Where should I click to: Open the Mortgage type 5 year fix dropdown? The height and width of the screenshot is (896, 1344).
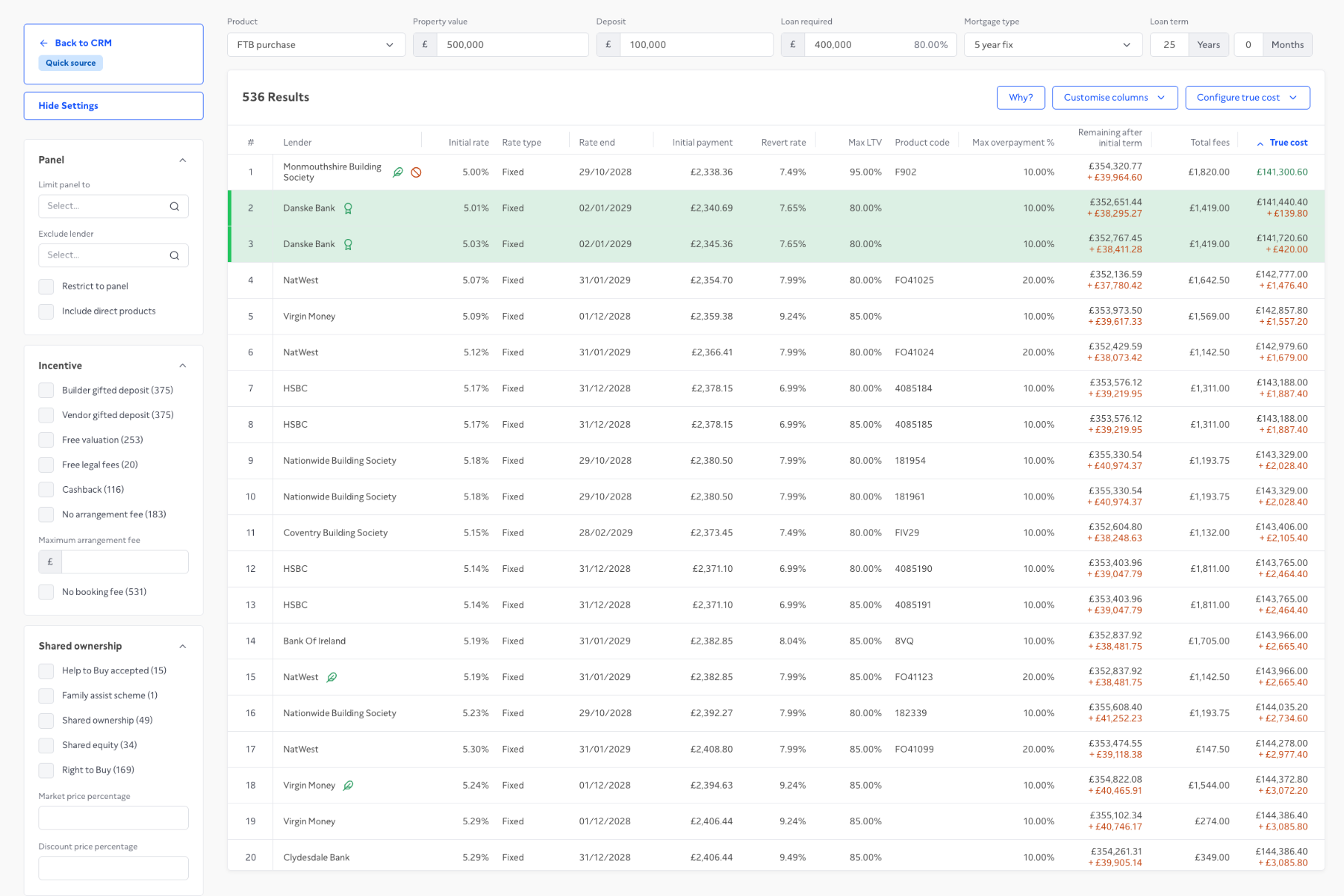click(1053, 45)
